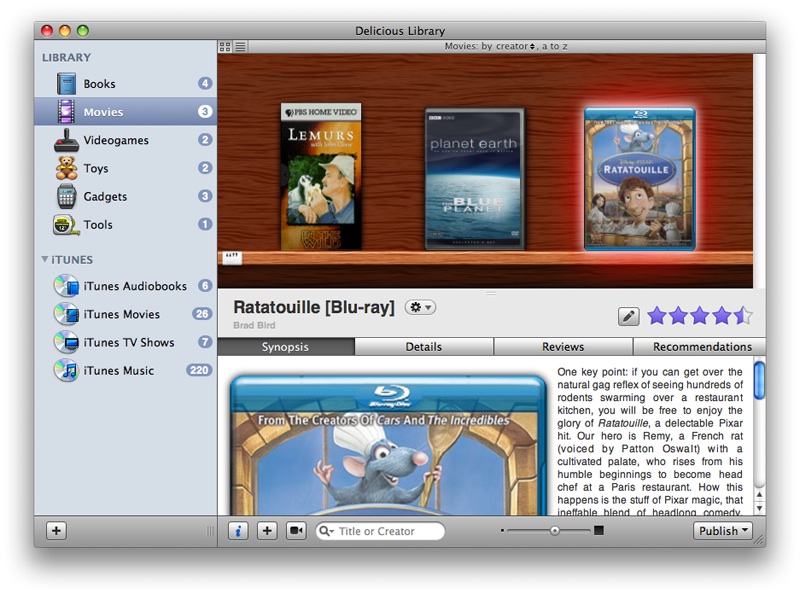This screenshot has width=800, height=594.
Task: Set rating using the first star
Action: tap(657, 316)
